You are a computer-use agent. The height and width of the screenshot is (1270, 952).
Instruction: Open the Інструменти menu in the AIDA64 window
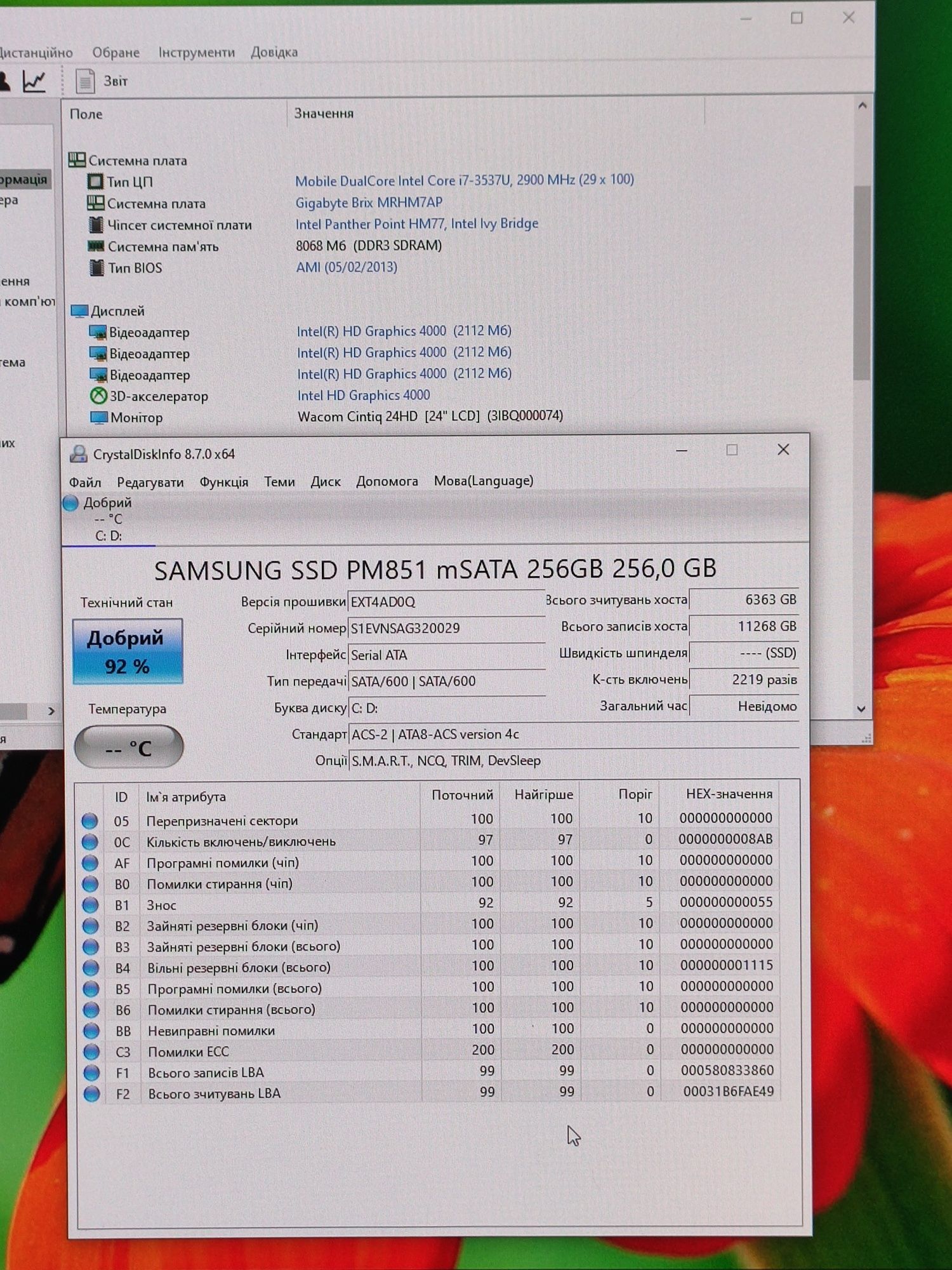(197, 52)
